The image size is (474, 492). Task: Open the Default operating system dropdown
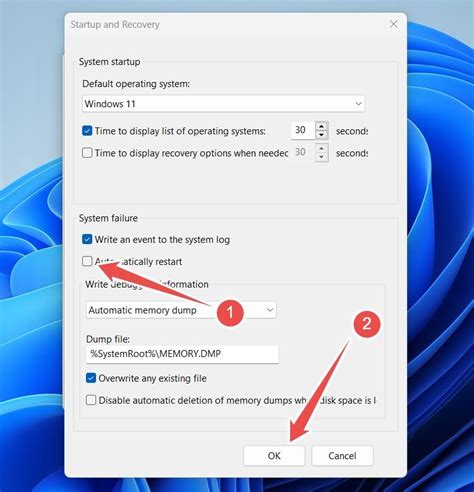[358, 104]
